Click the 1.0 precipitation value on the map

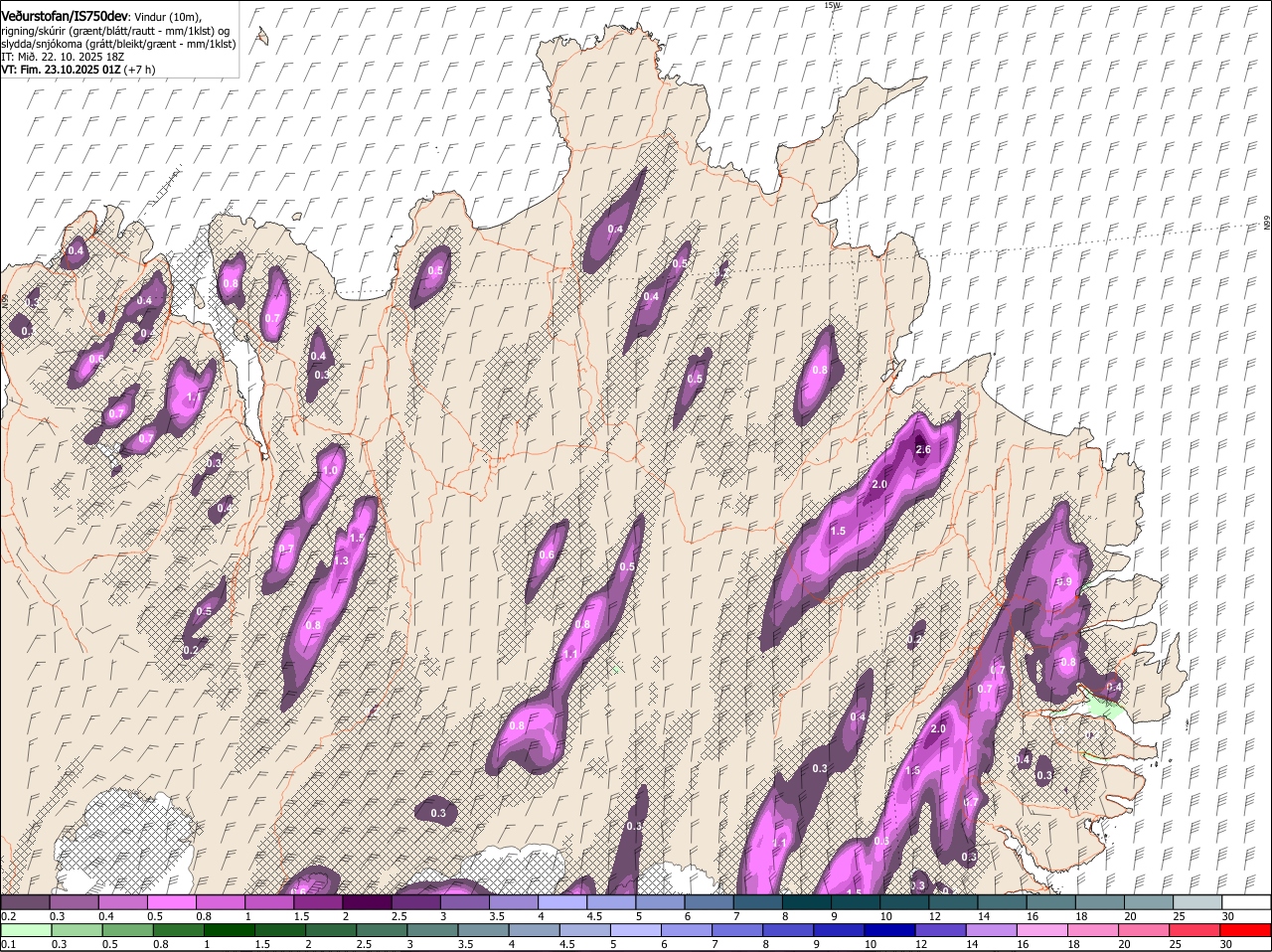(331, 471)
